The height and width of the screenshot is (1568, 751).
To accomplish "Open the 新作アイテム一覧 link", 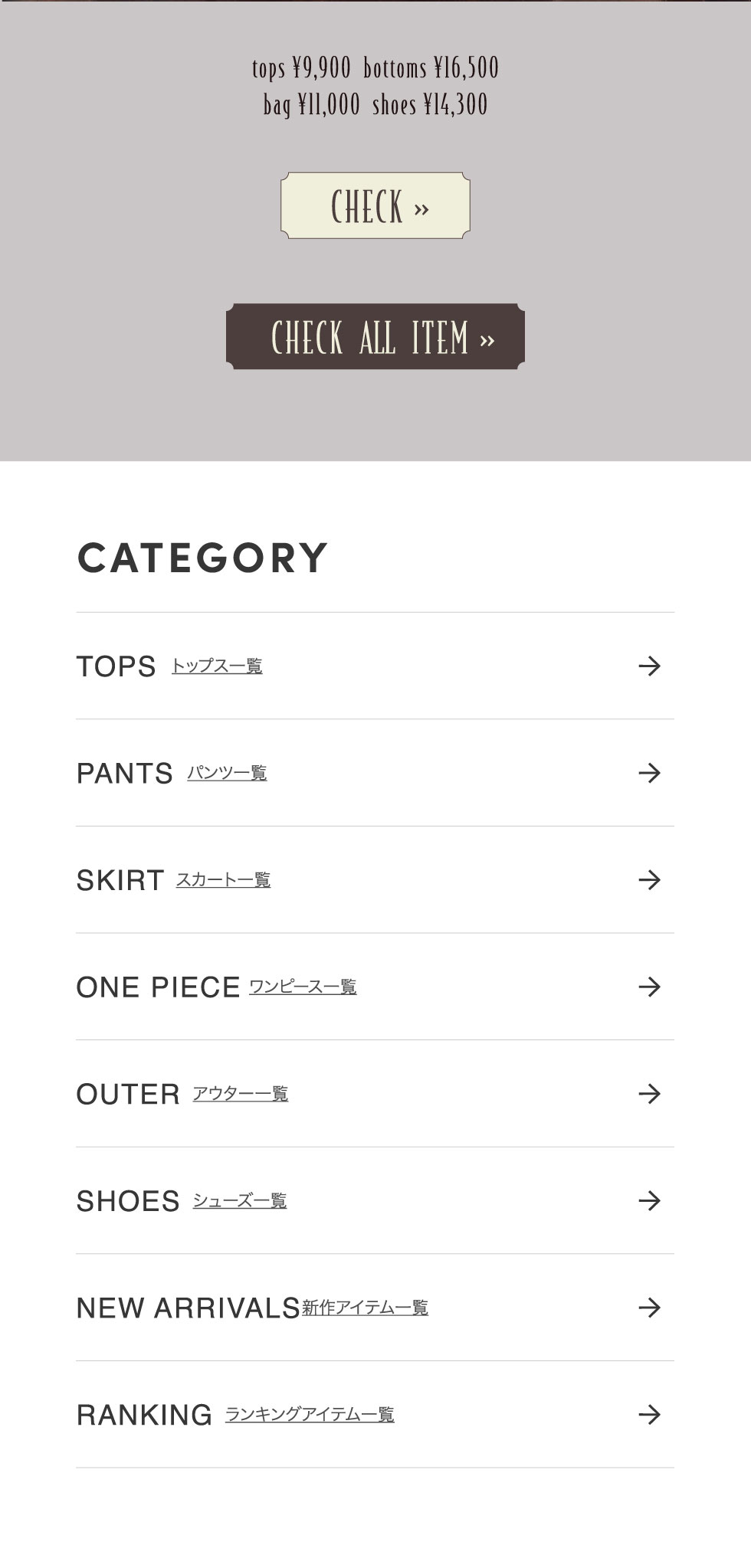I will 365,1308.
